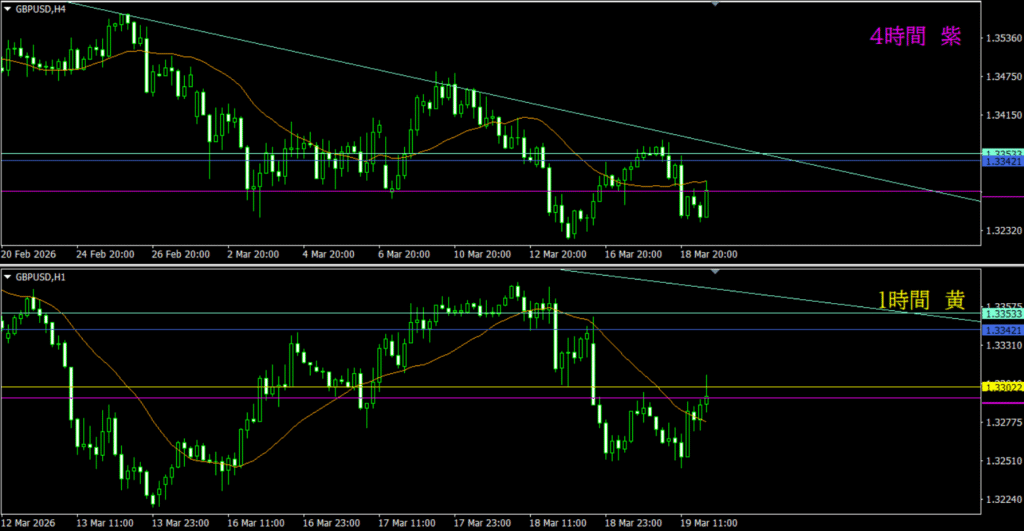Click the triangle icon beside GBPUSD,H4
Viewport: 1024px width, 531px height.
click(7, 8)
